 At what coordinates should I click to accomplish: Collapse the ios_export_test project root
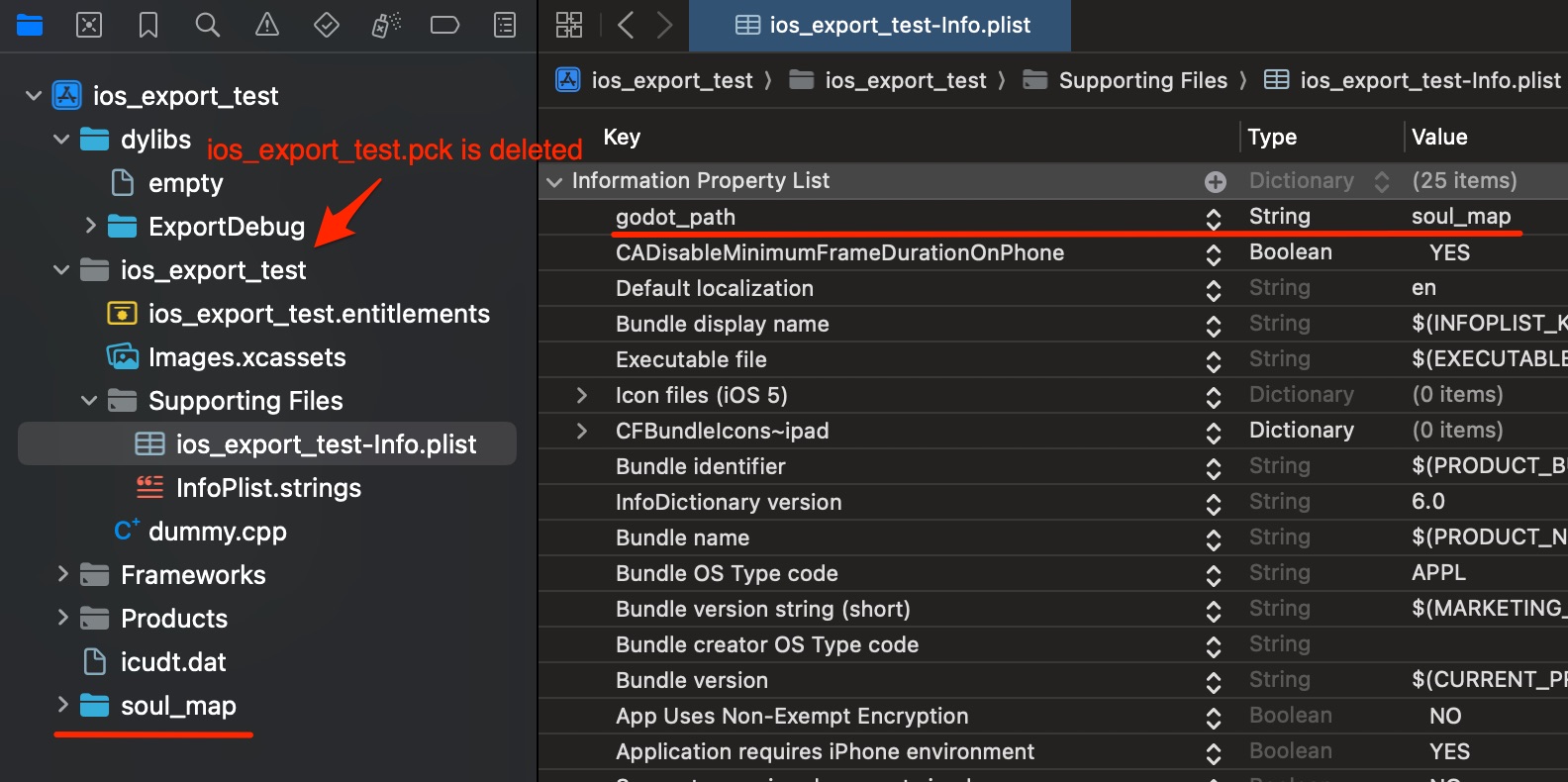[x=34, y=96]
